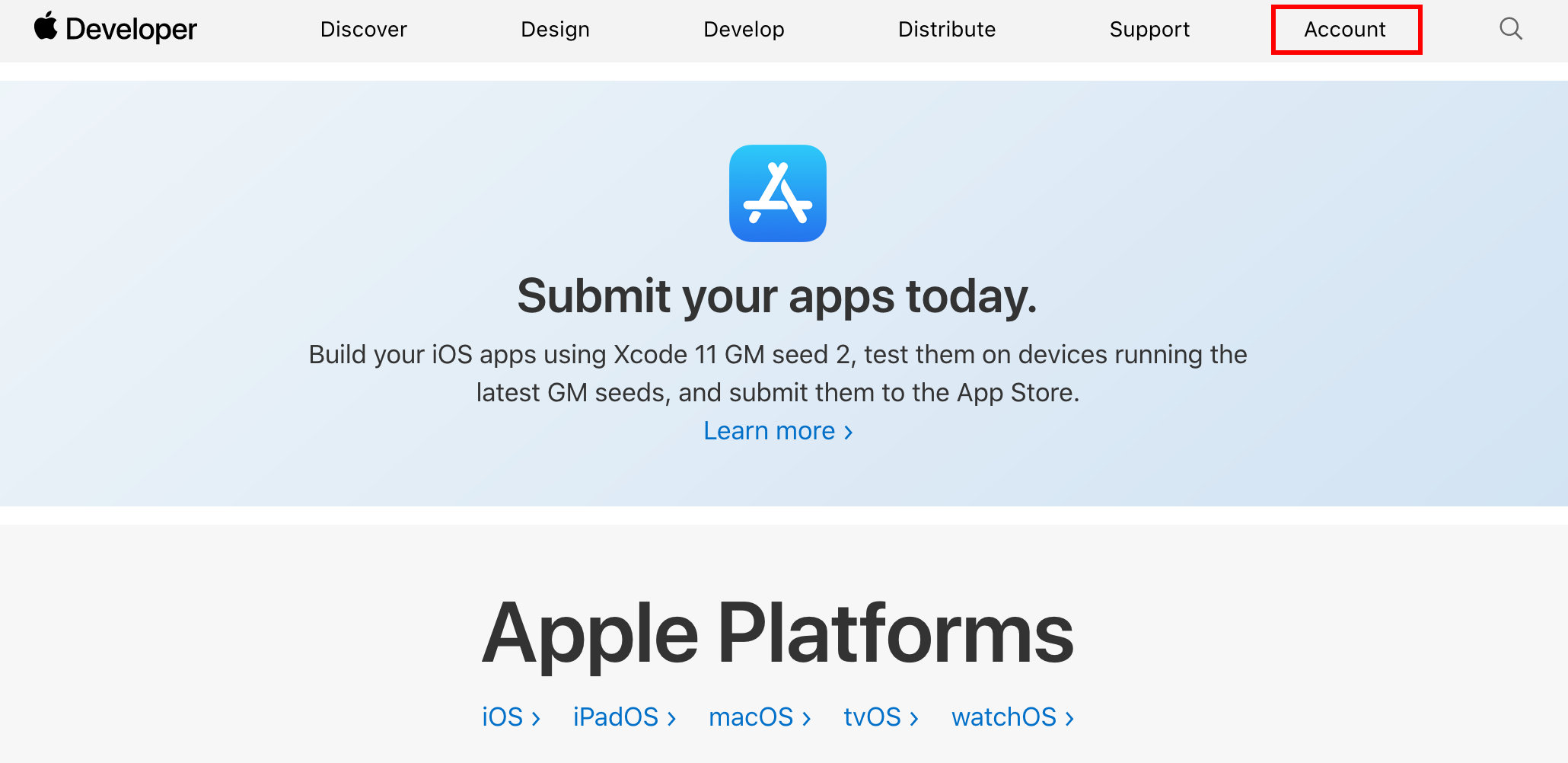Click the App Store icon above the headline
1568x763 pixels.
coord(778,194)
